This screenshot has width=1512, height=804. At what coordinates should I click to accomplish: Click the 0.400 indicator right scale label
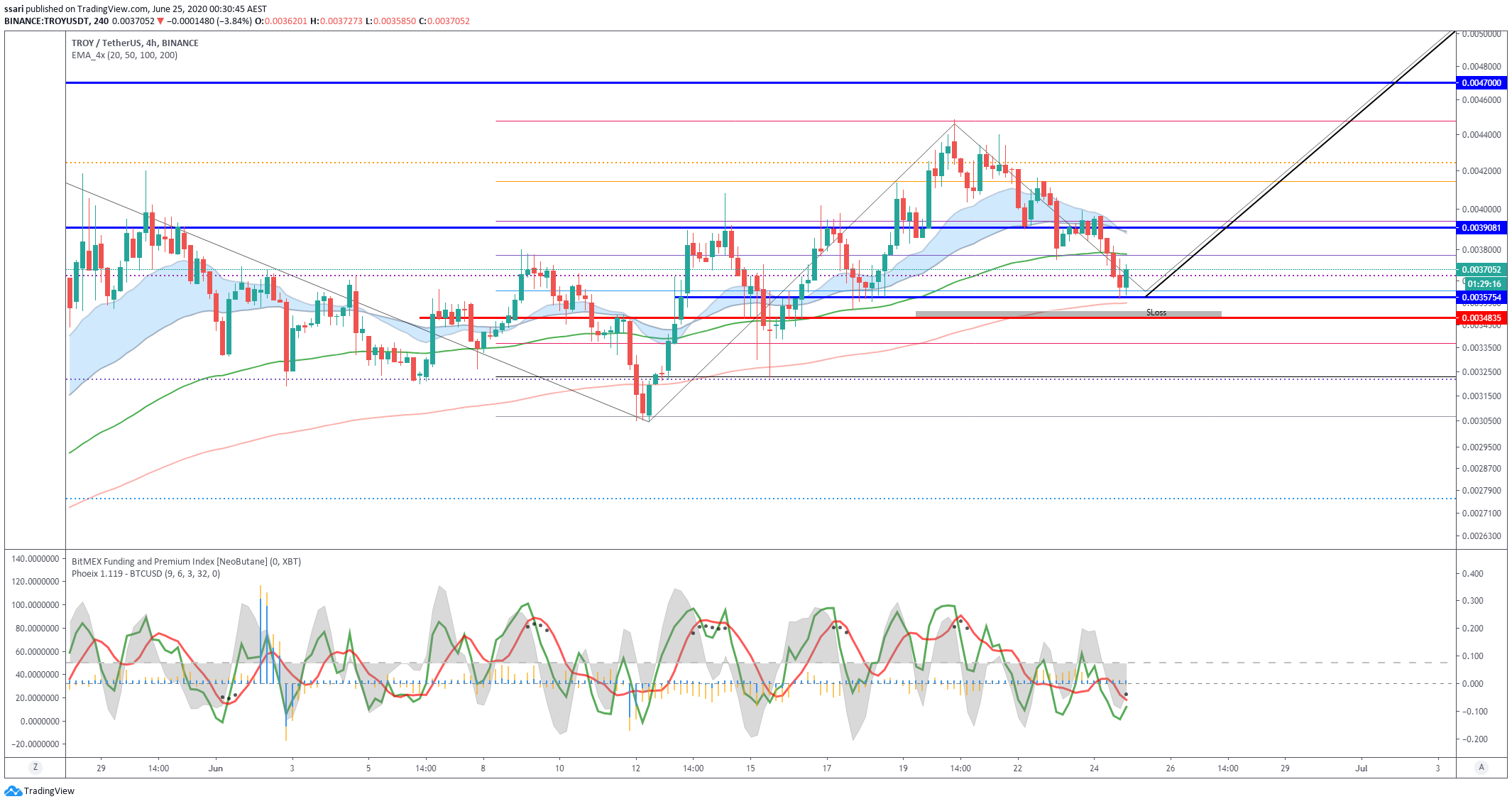click(x=1473, y=574)
